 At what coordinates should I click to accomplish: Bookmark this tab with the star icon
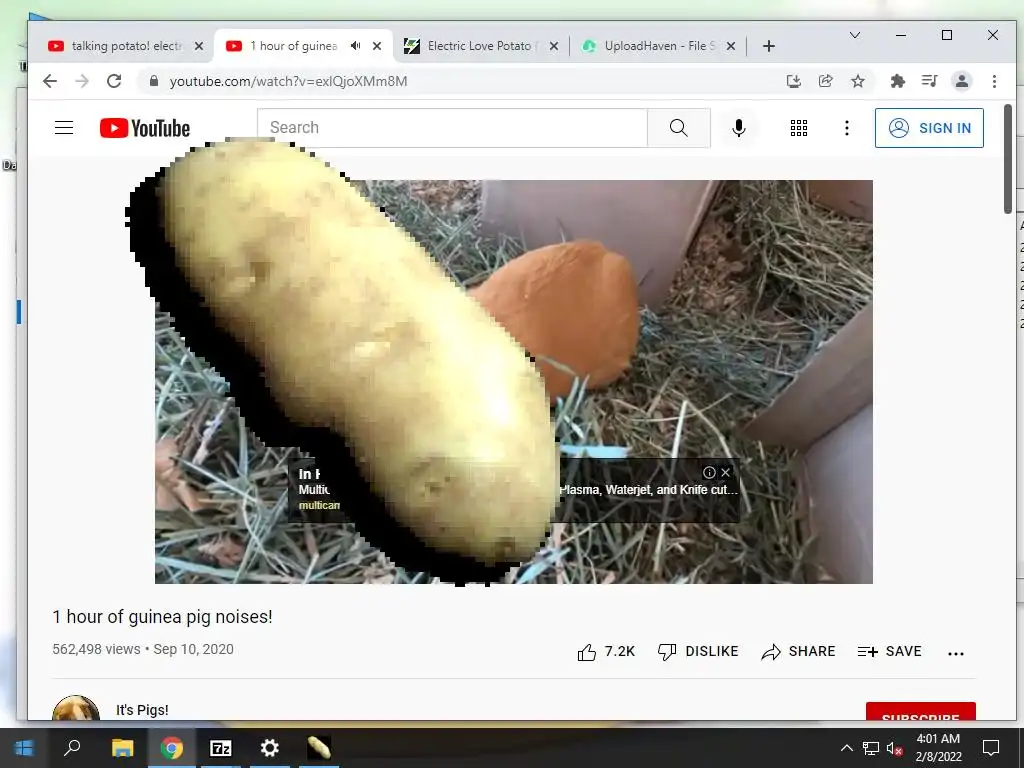[857, 81]
